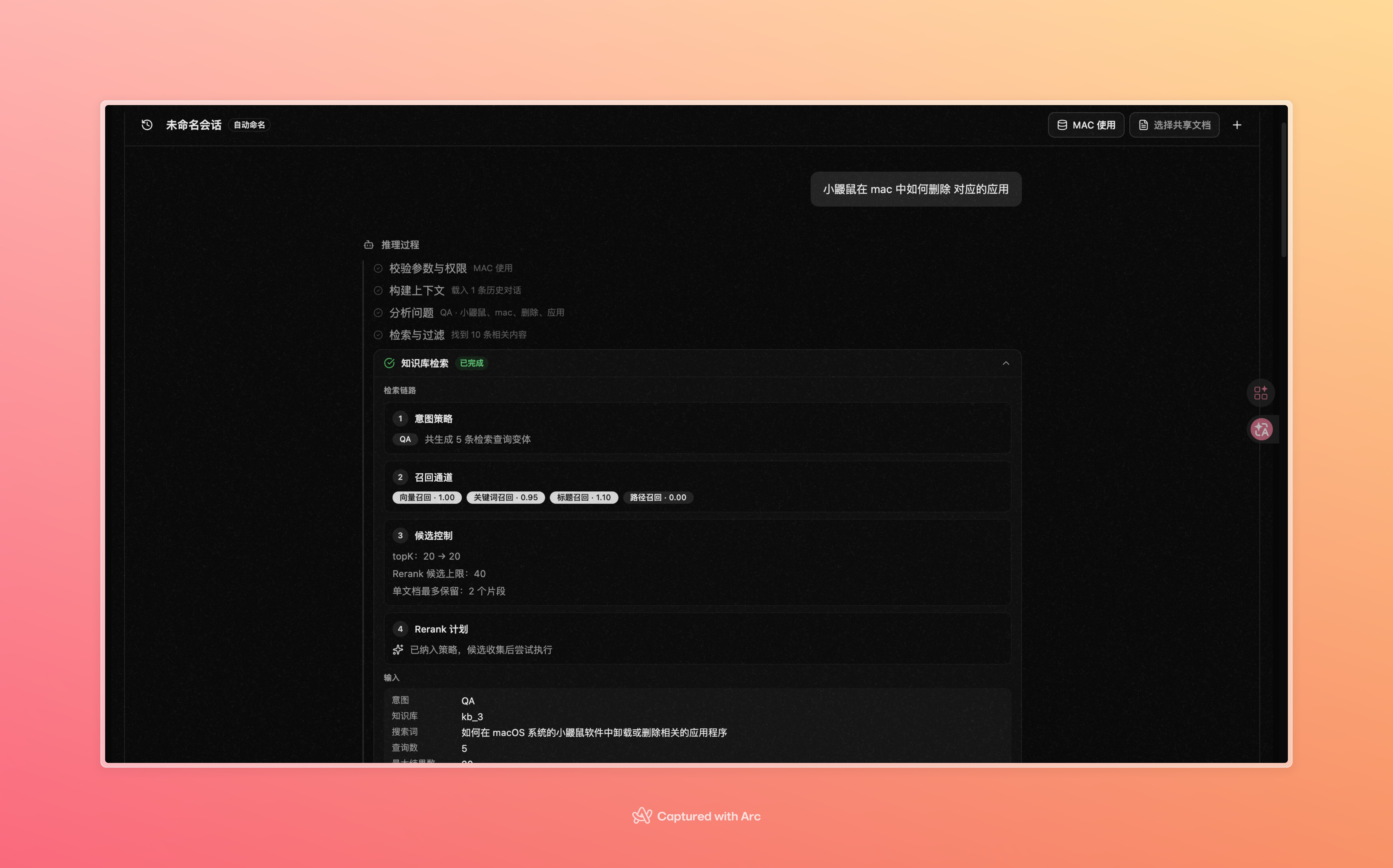1393x868 pixels.
Task: Collapse the 知识库检索 panel chevron
Action: [x=1005, y=363]
